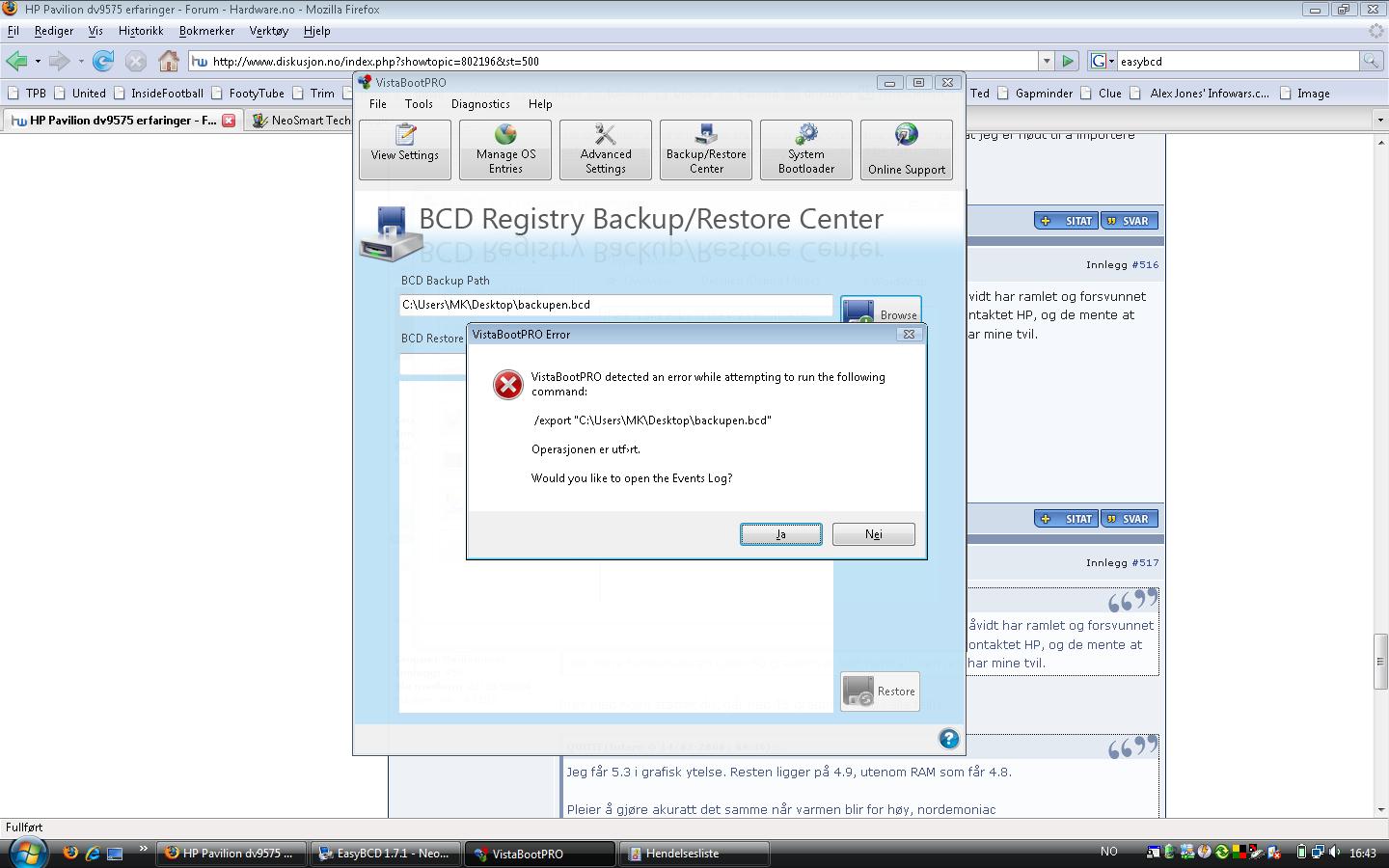Open FootyTube bookmark
This screenshot has width=1389, height=868.
click(247, 94)
